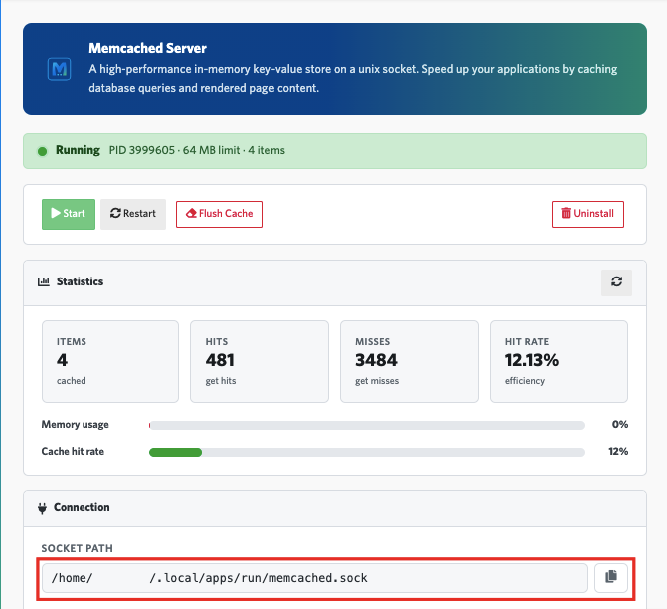Select the HIT RATE 12.13% card

tap(559, 361)
